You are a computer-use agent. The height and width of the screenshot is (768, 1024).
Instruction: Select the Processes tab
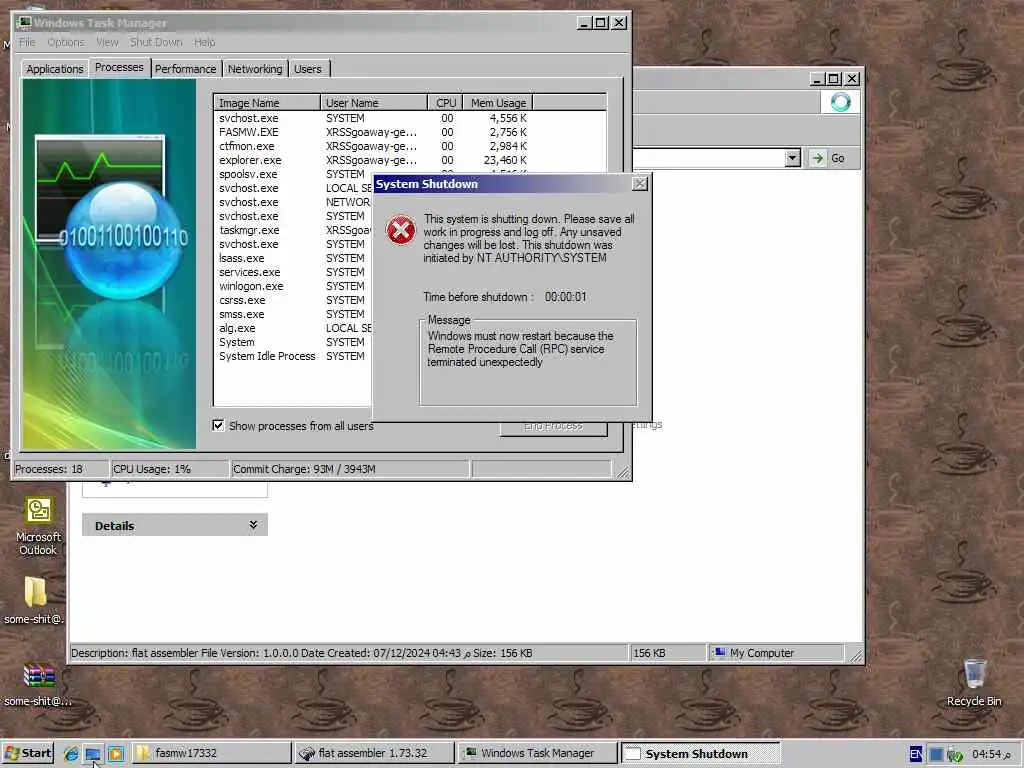pos(119,68)
